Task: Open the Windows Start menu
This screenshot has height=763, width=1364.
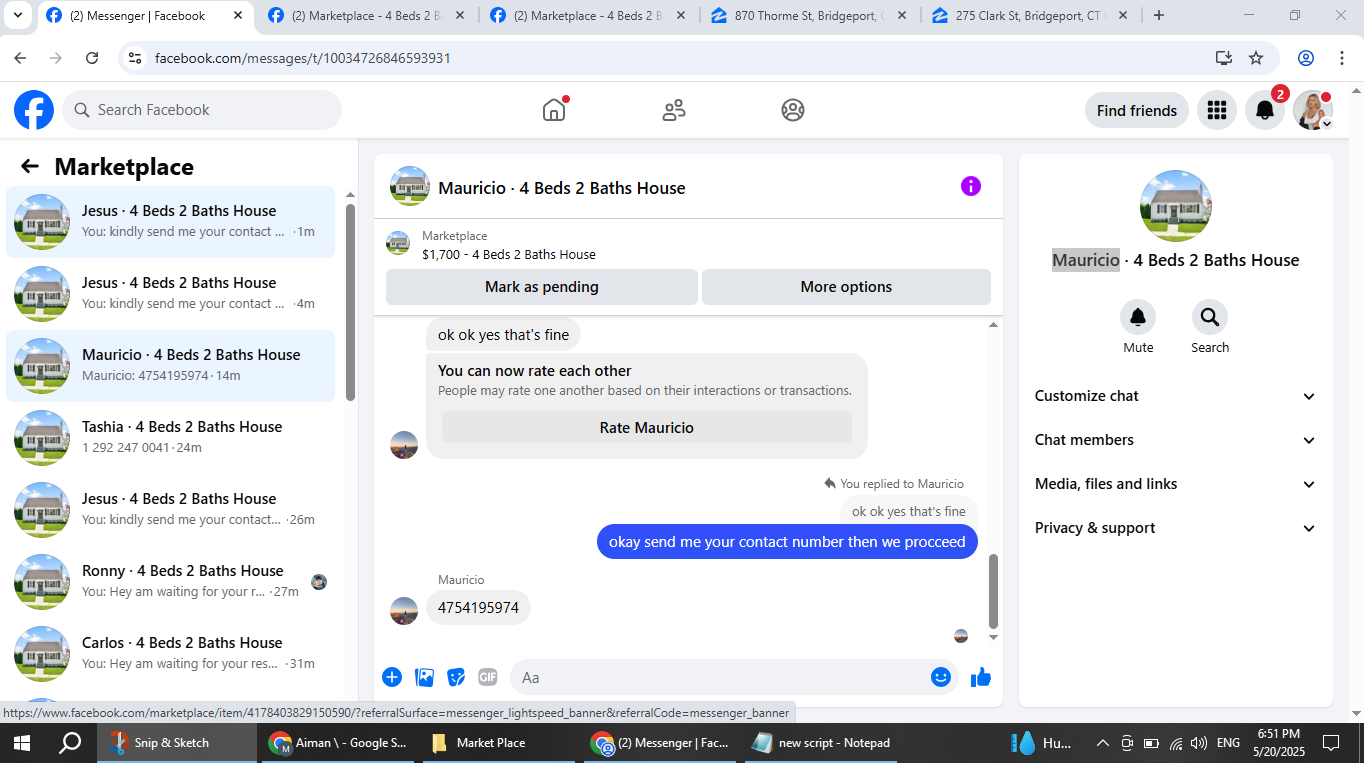Action: pyautogui.click(x=21, y=743)
